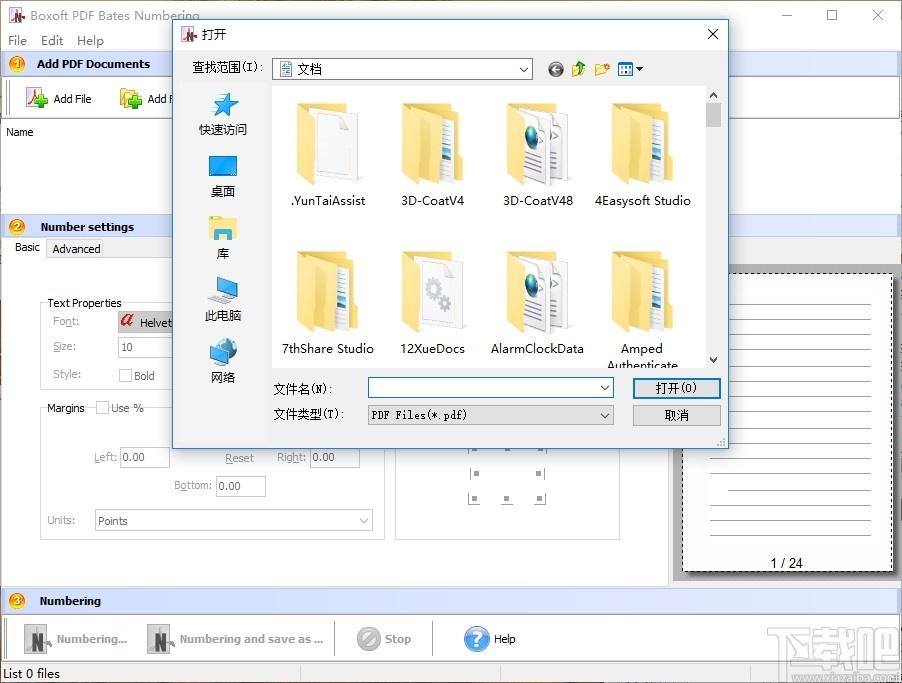
Task: Click the Bottom margin input field
Action: click(240, 486)
